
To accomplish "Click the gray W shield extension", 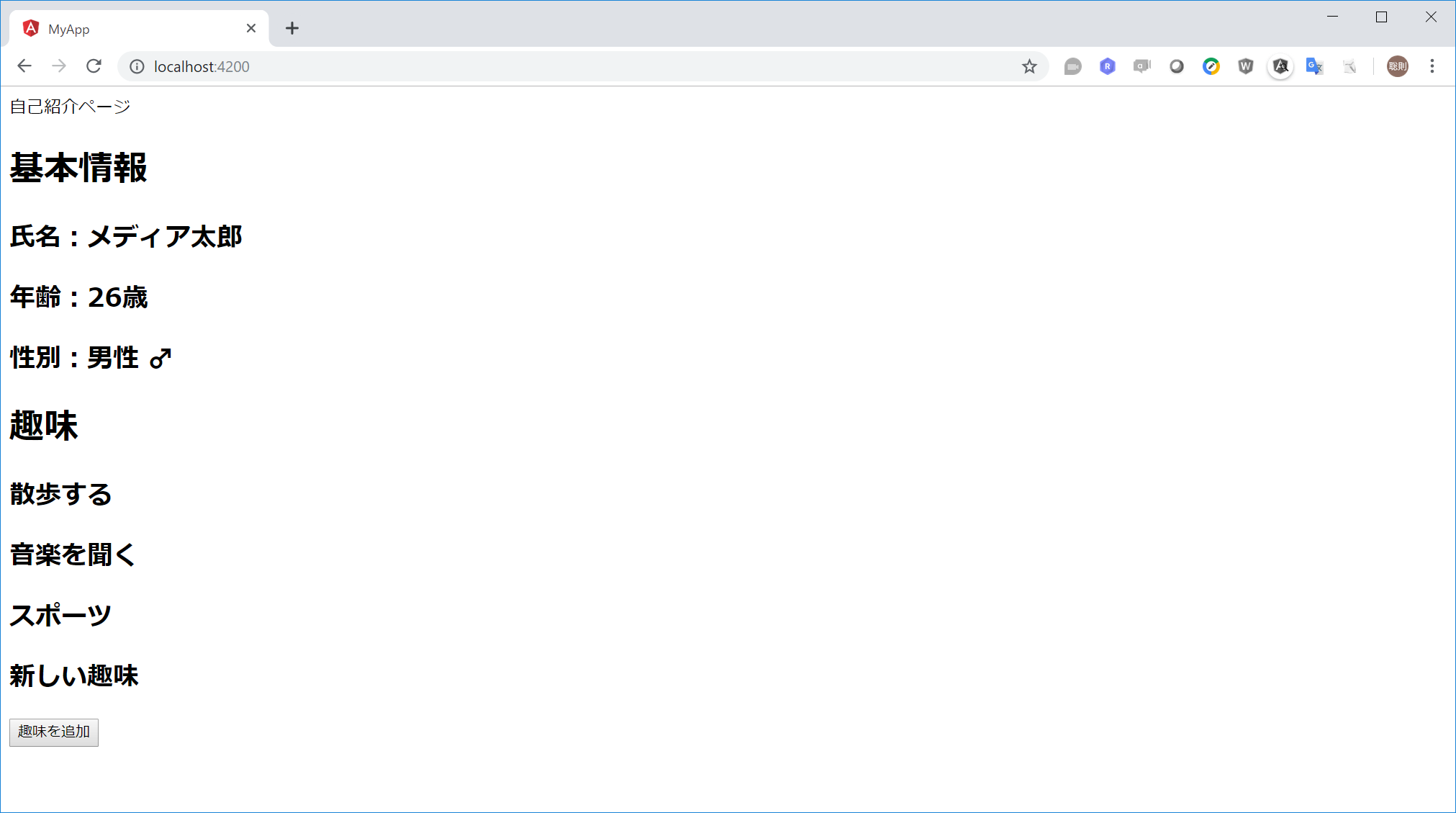I will (1246, 66).
